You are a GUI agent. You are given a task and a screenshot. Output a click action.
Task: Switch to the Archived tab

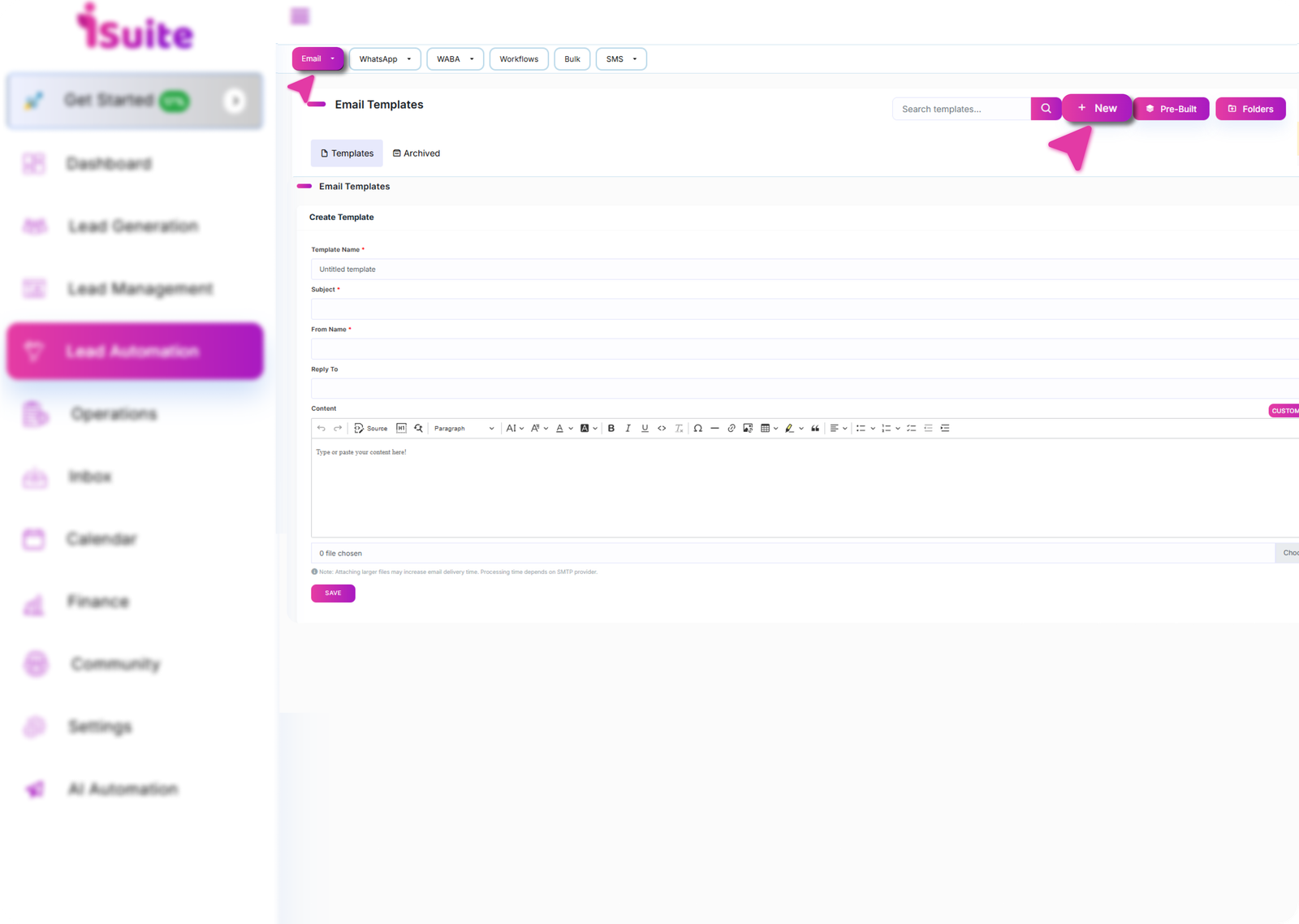click(x=416, y=153)
